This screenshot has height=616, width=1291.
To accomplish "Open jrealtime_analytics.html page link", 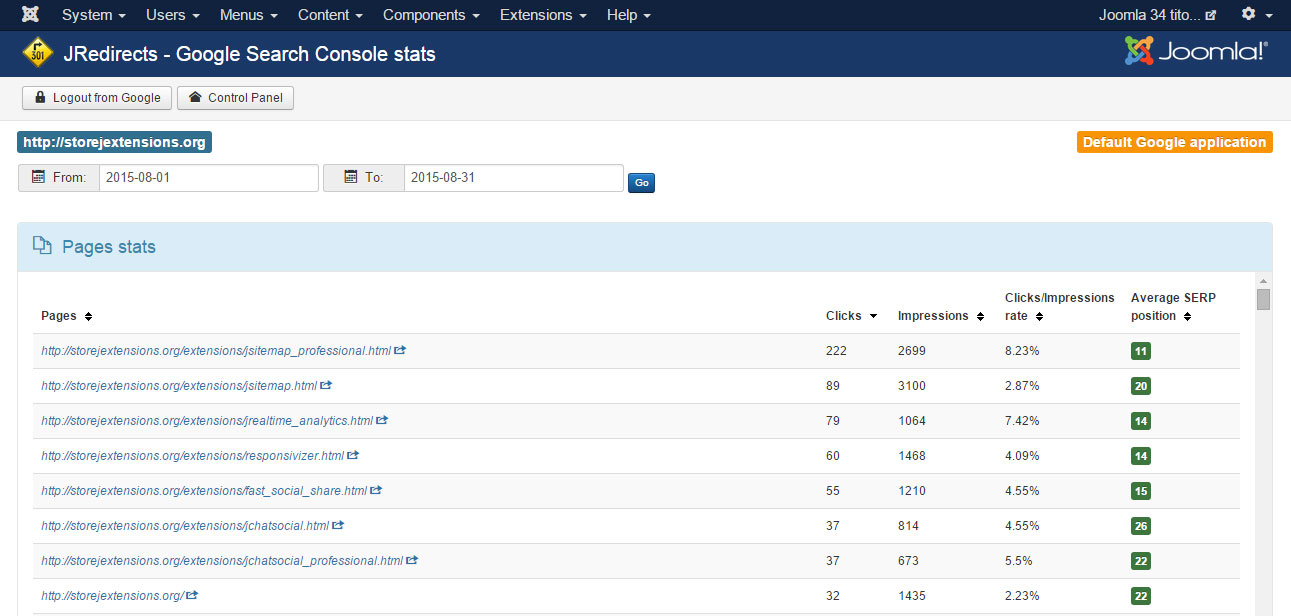I will [x=207, y=421].
